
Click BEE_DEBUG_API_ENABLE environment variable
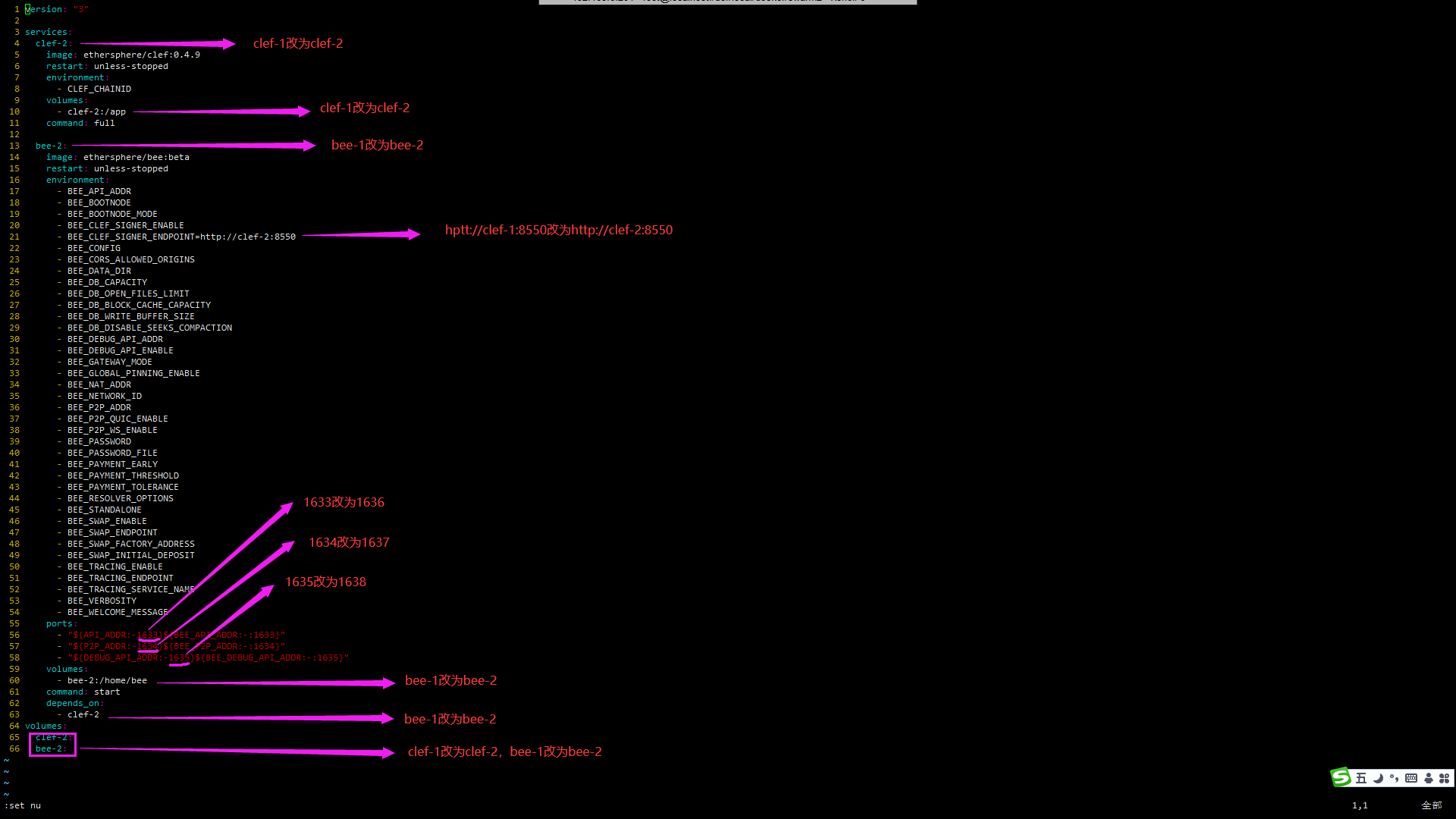119,350
